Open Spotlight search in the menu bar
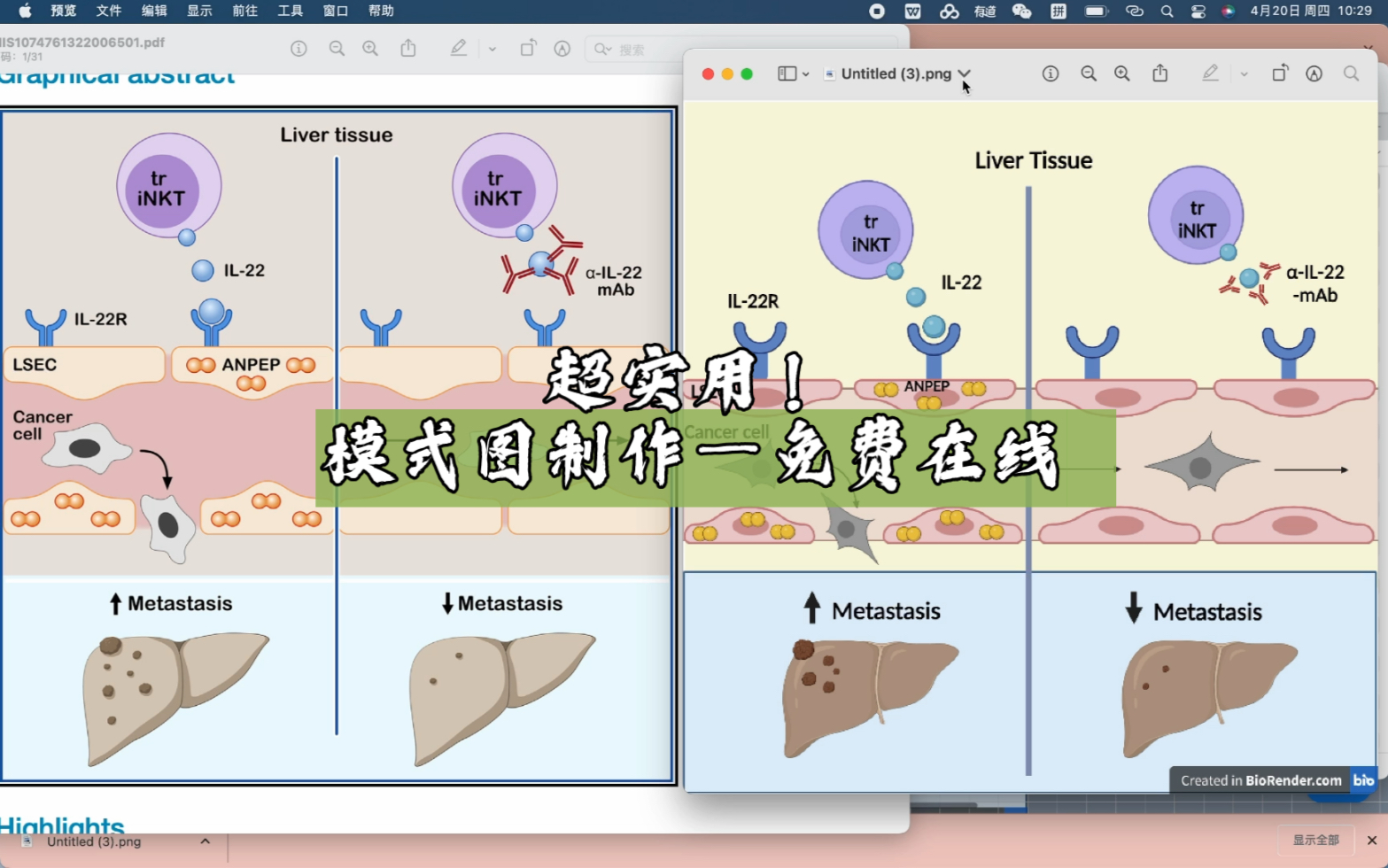This screenshot has height=868, width=1388. pos(1167,11)
